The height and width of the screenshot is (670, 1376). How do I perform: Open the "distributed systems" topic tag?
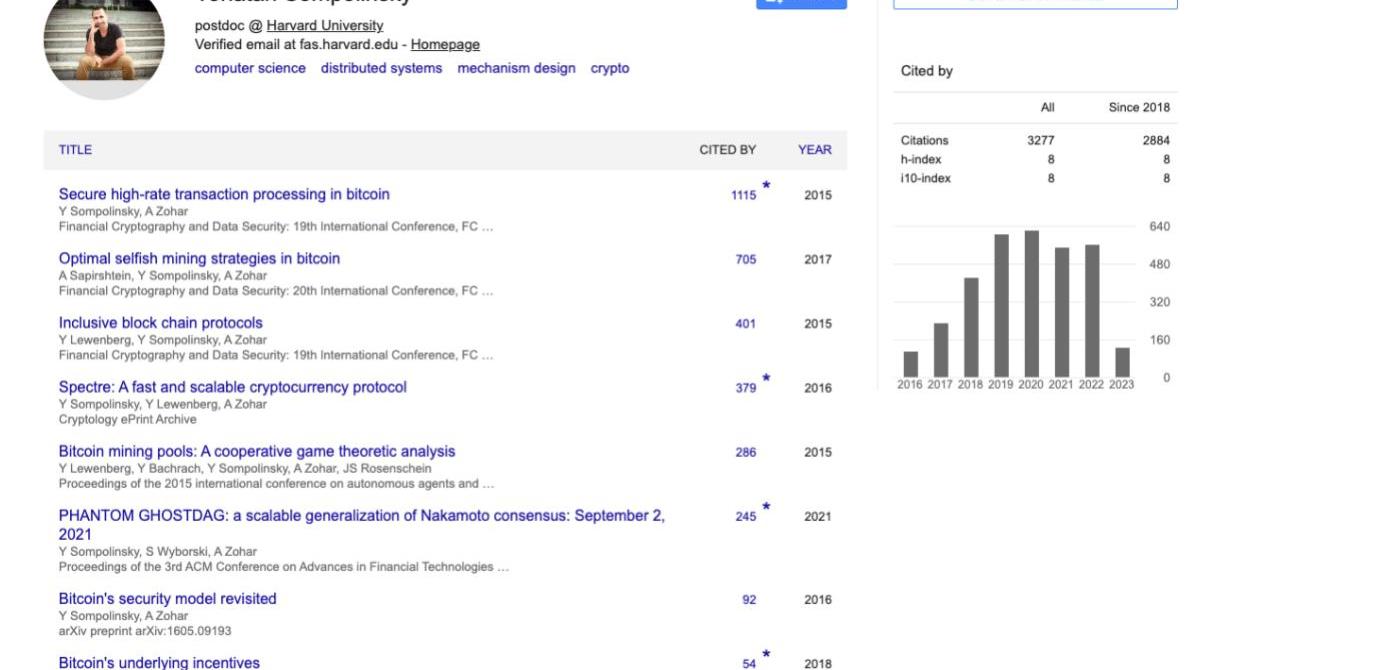coord(381,69)
